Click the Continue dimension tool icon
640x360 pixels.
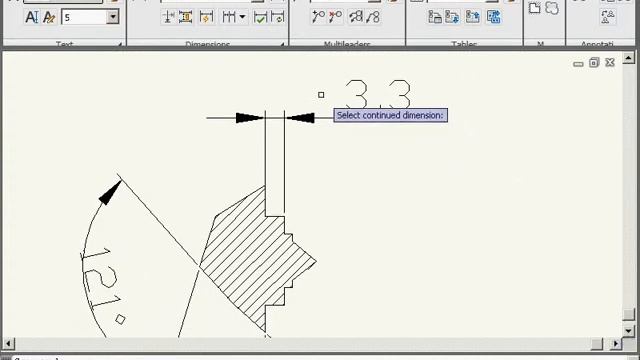(229, 17)
